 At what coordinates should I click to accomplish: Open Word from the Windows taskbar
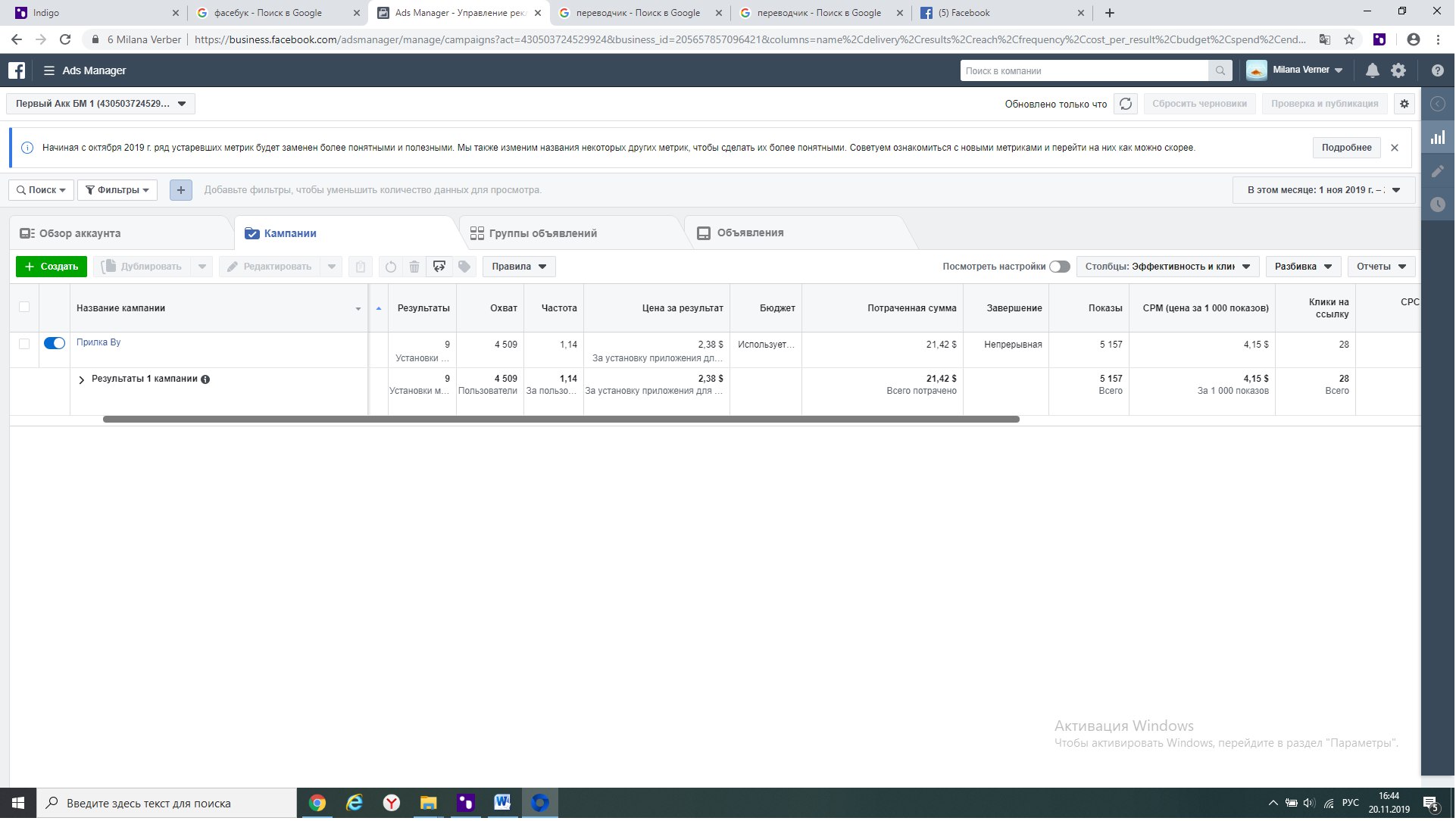click(x=503, y=804)
